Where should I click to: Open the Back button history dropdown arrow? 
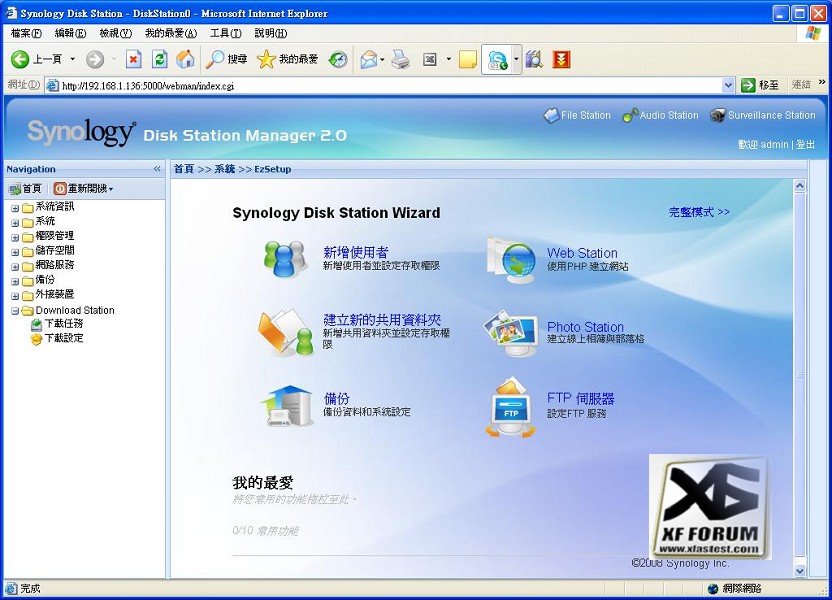(x=73, y=59)
